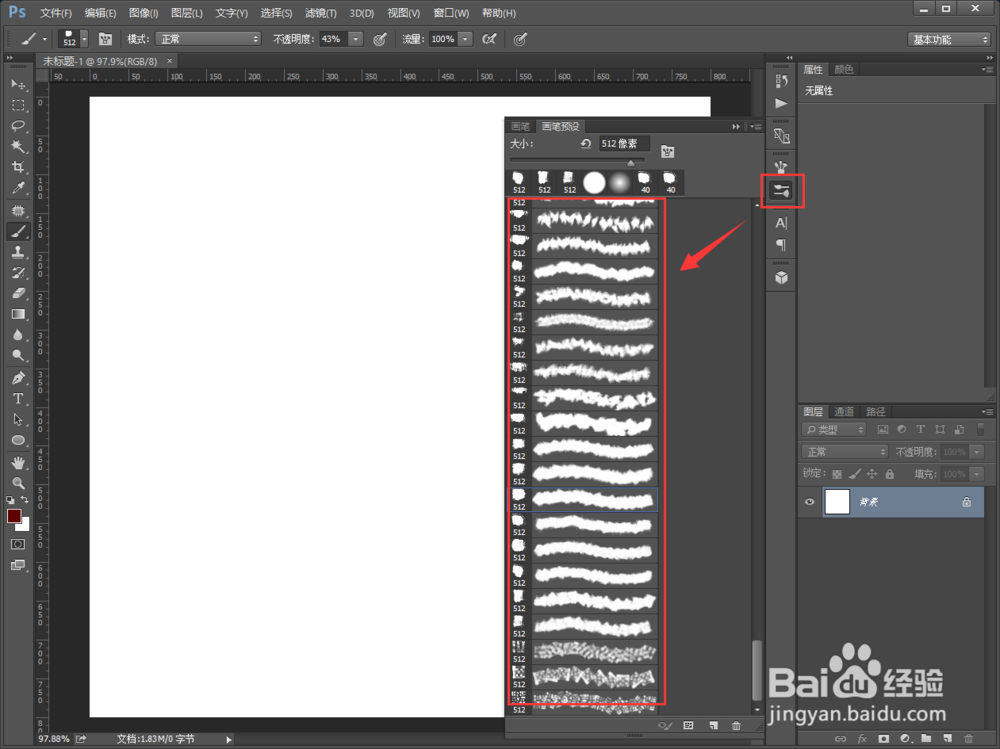Viewport: 1000px width, 749px height.
Task: Open the layer filter type dropdown
Action: click(x=834, y=429)
